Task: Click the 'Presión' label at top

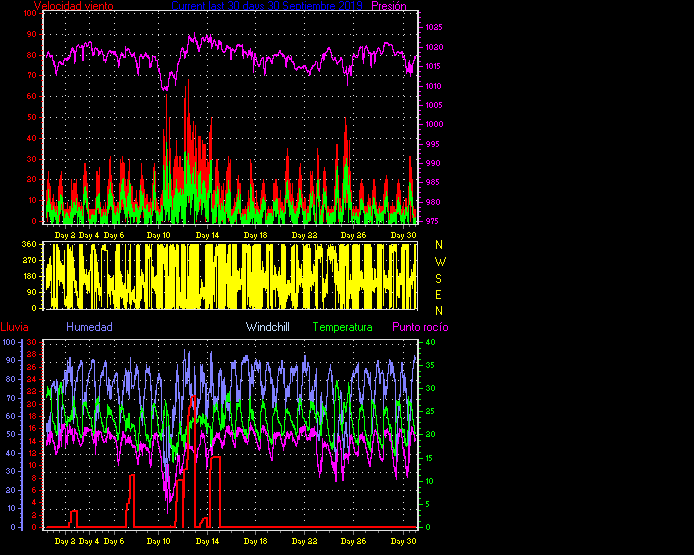Action: (x=389, y=6)
